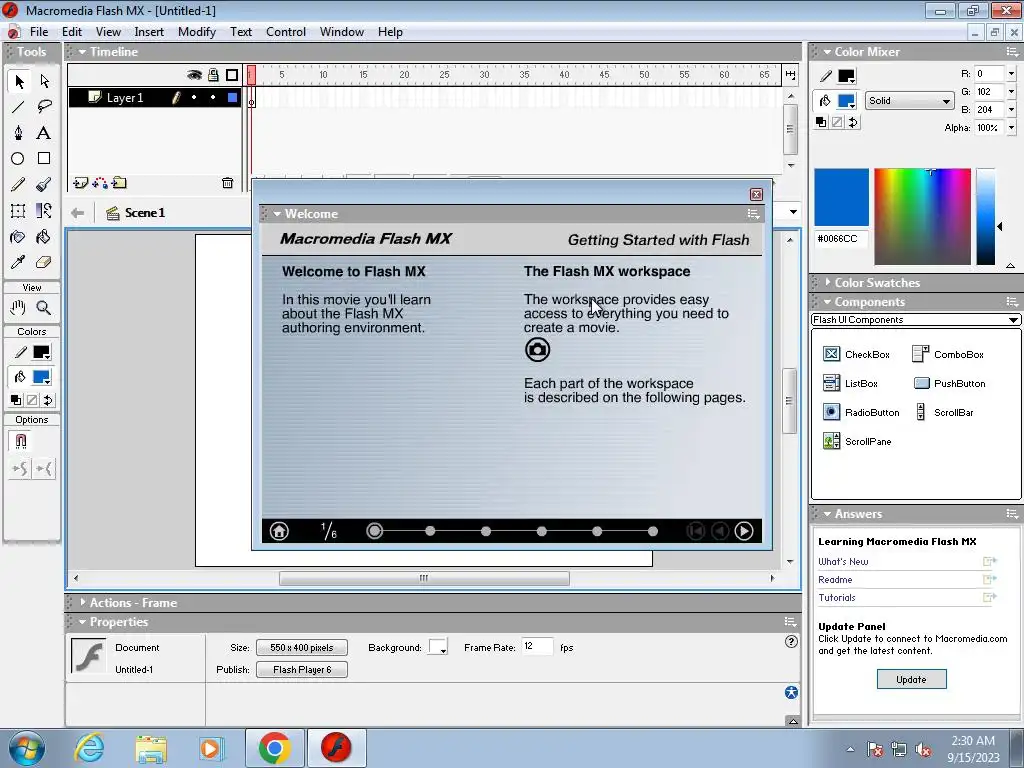Toggle Layer 1 outline color square
1024x768 pixels.
point(232,97)
